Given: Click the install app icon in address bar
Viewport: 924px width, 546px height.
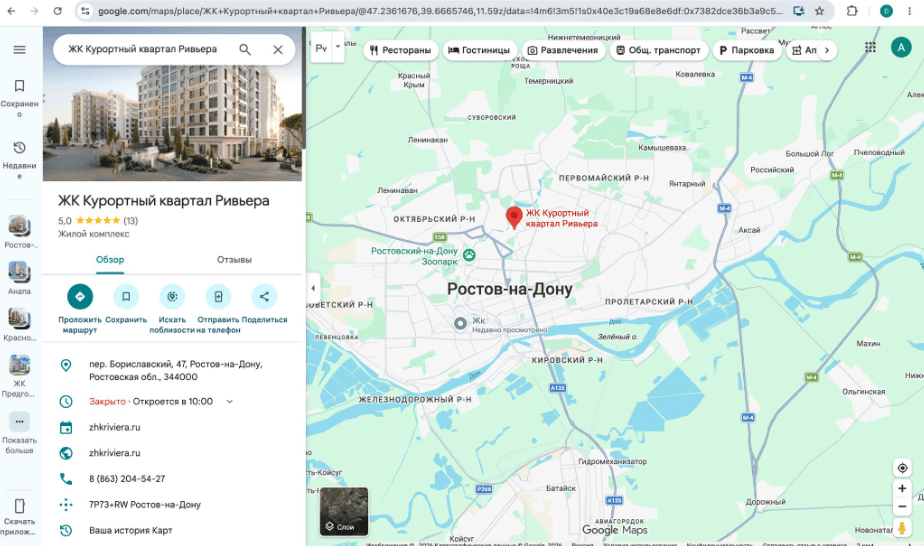Looking at the screenshot, I should point(798,11).
